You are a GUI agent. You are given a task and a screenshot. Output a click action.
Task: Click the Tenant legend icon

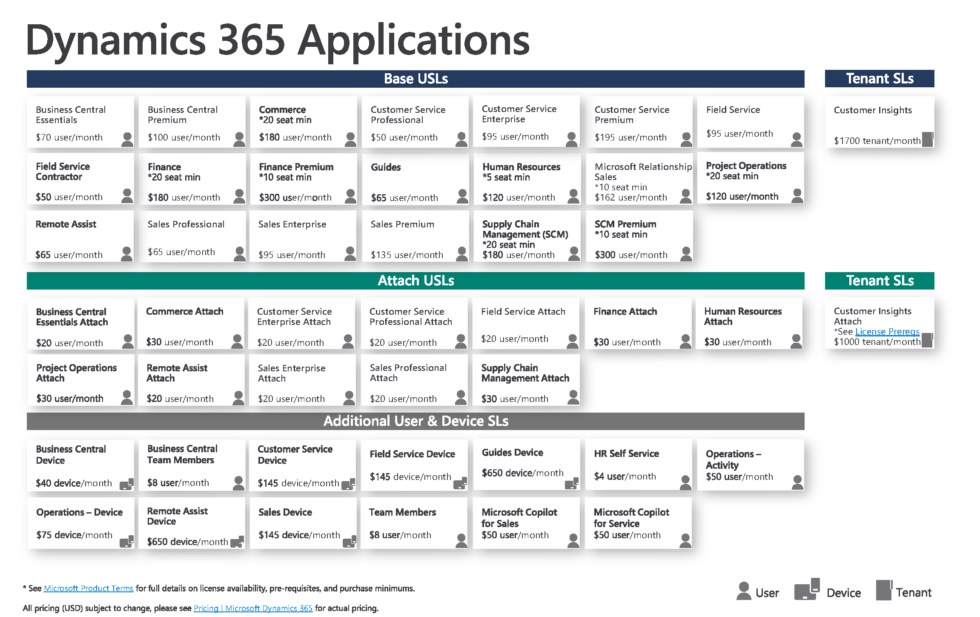pos(884,589)
